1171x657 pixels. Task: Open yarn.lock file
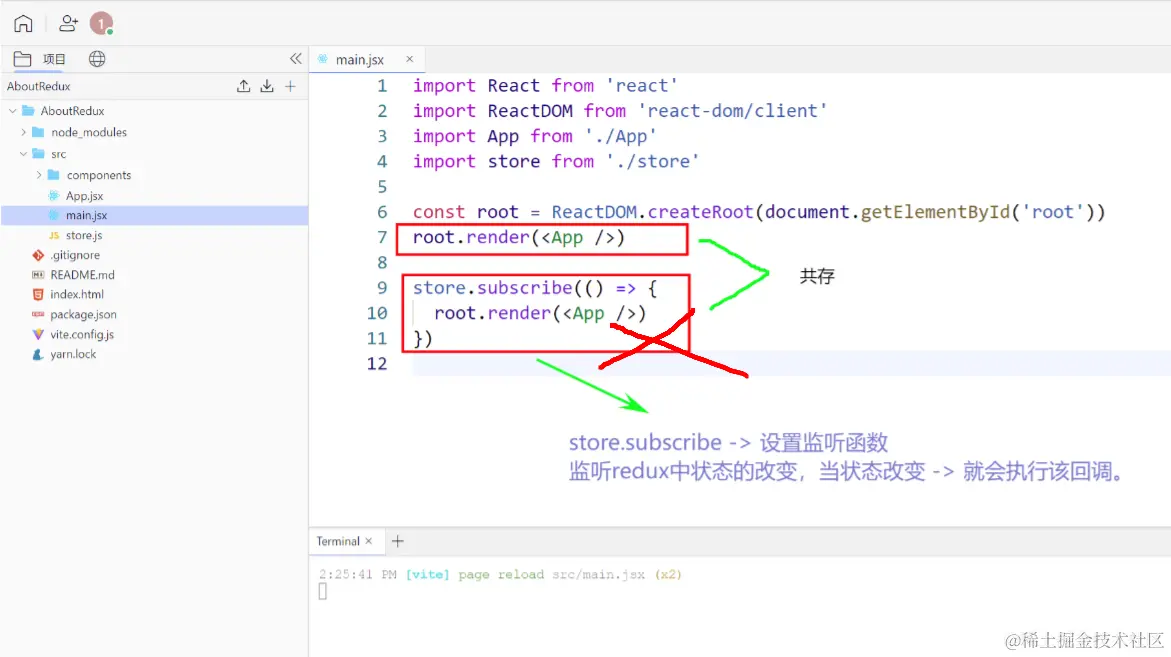73,354
